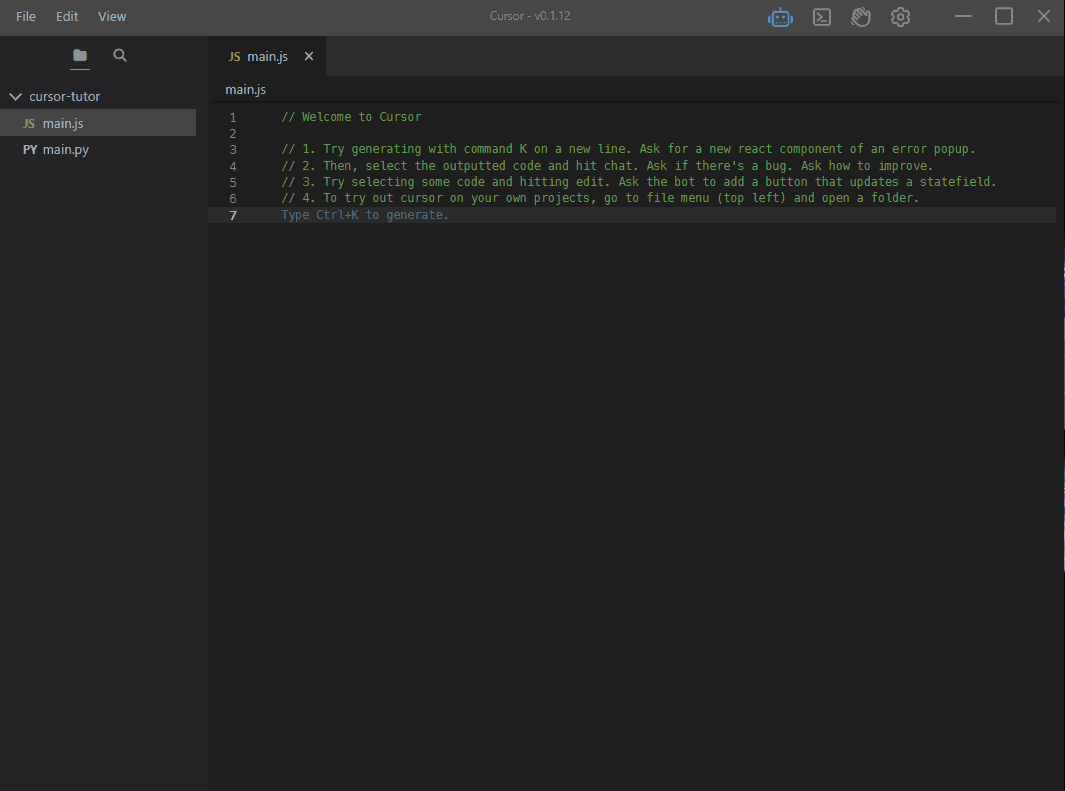Click the comment line starting '// 3. Try selecting'
Viewport: 1065px width, 791px height.
pos(638,182)
